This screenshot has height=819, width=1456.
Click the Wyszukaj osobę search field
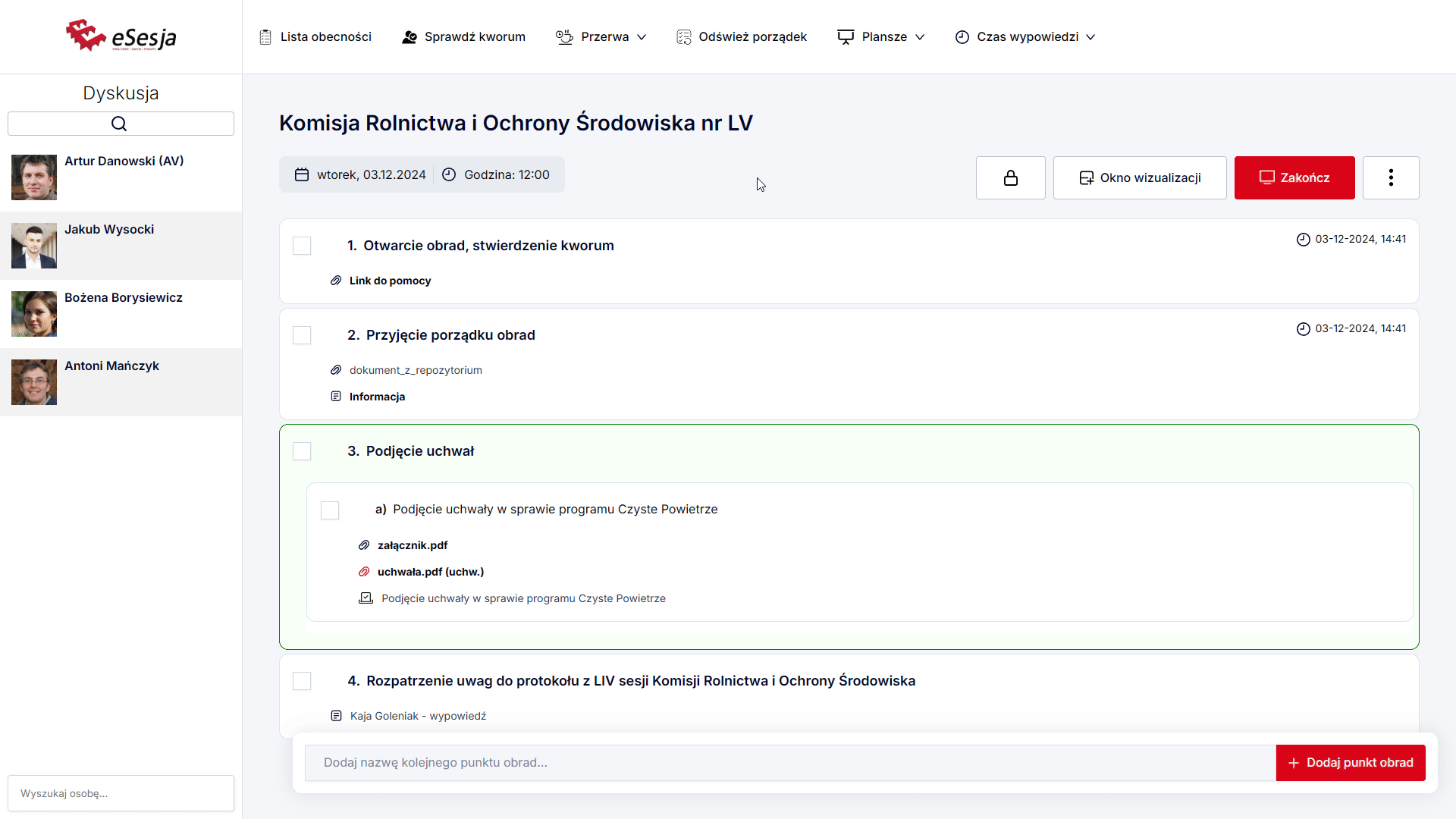coord(121,793)
